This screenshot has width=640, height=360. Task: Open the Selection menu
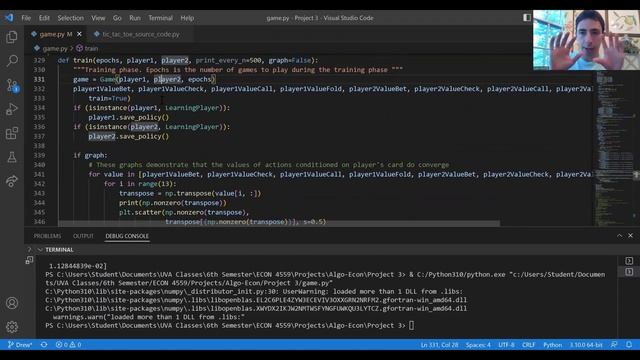(x=70, y=18)
